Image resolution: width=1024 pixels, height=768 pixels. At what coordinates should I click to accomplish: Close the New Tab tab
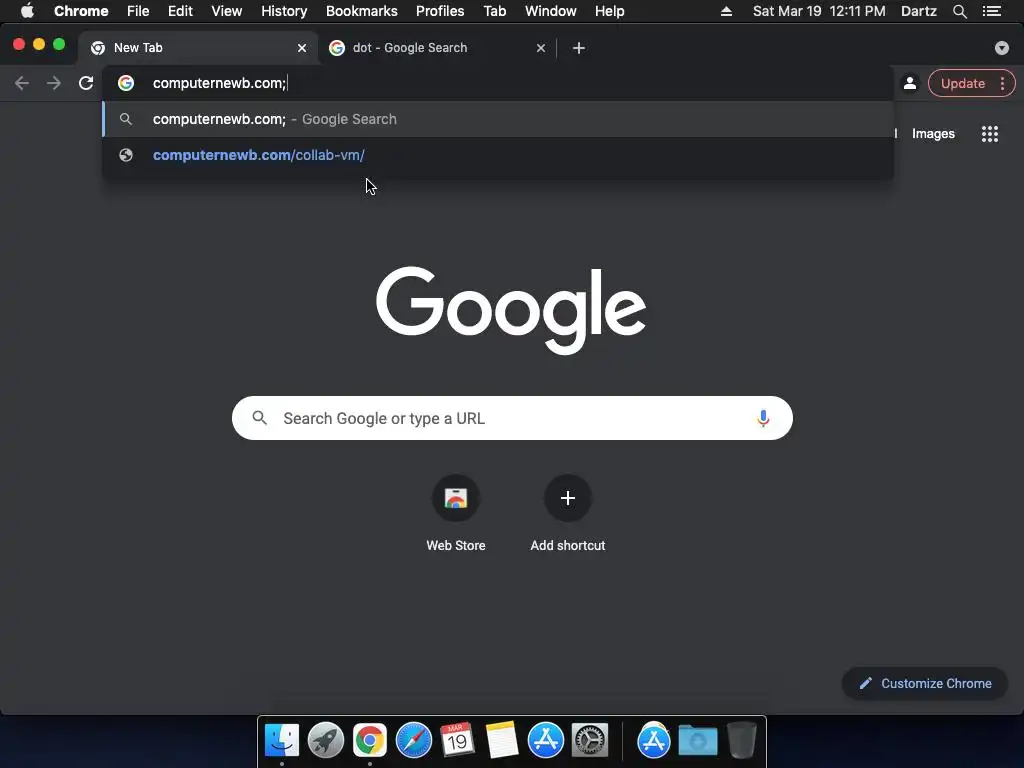(x=302, y=48)
